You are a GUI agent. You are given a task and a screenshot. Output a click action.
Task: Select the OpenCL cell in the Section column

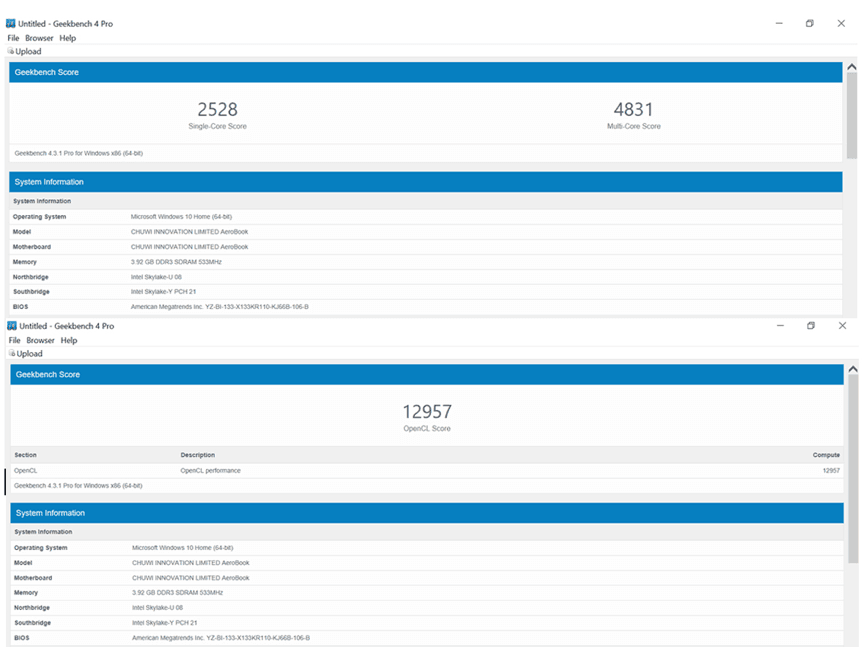click(26, 471)
